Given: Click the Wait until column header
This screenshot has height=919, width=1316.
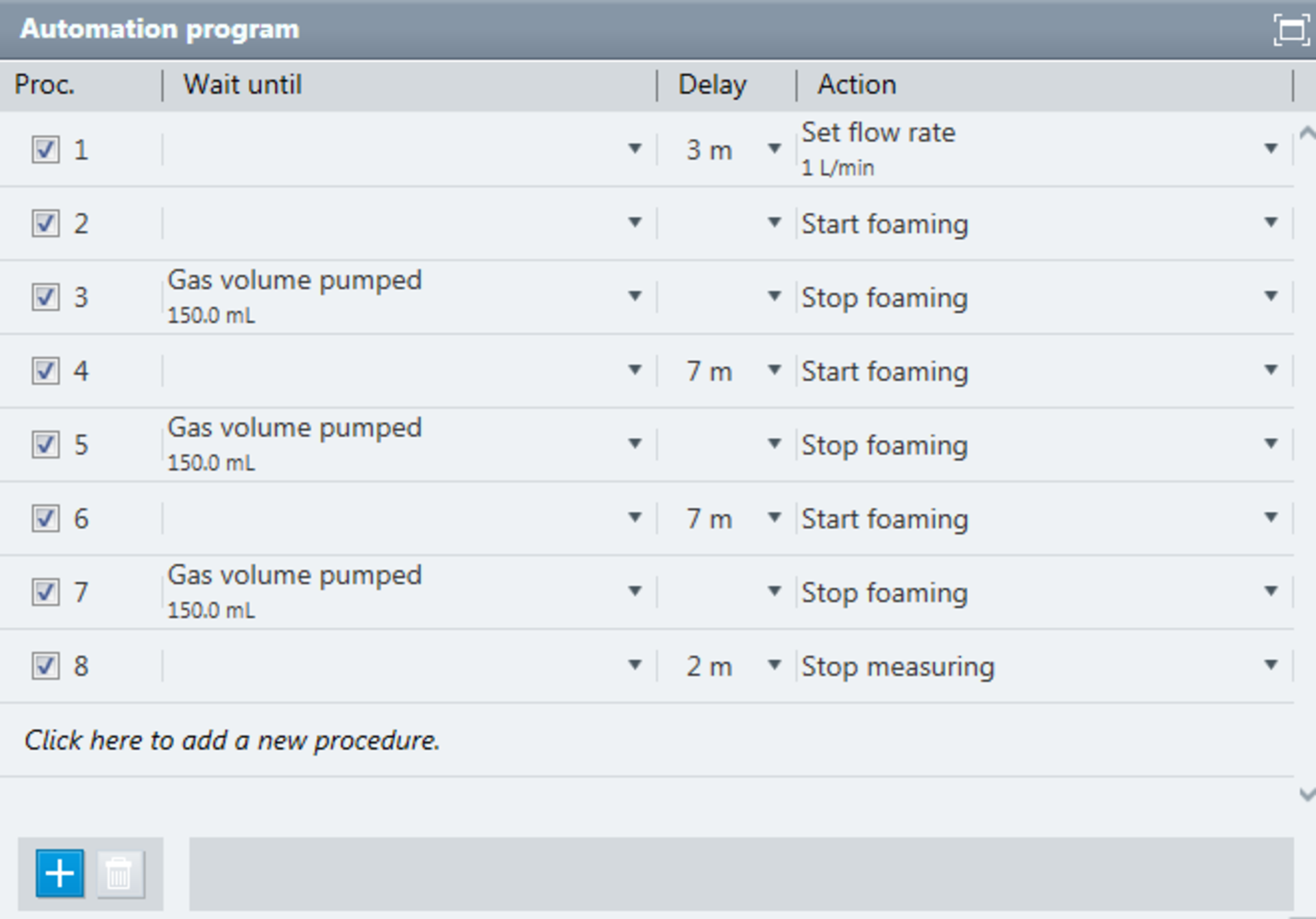Looking at the screenshot, I should (243, 85).
